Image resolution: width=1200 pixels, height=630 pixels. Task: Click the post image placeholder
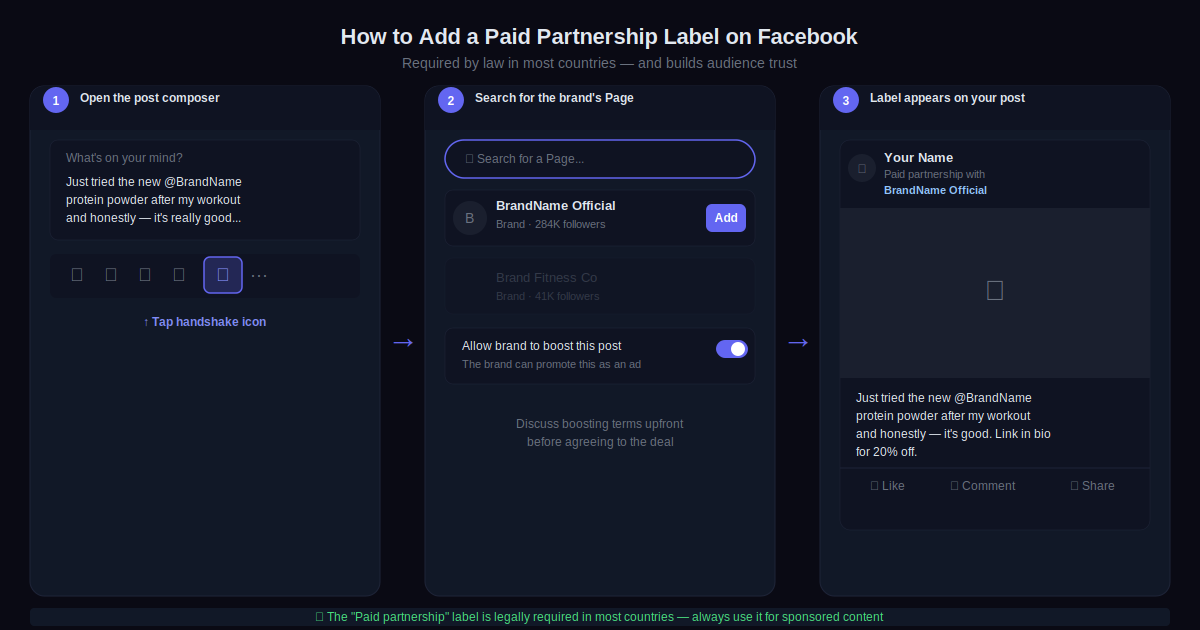point(995,292)
